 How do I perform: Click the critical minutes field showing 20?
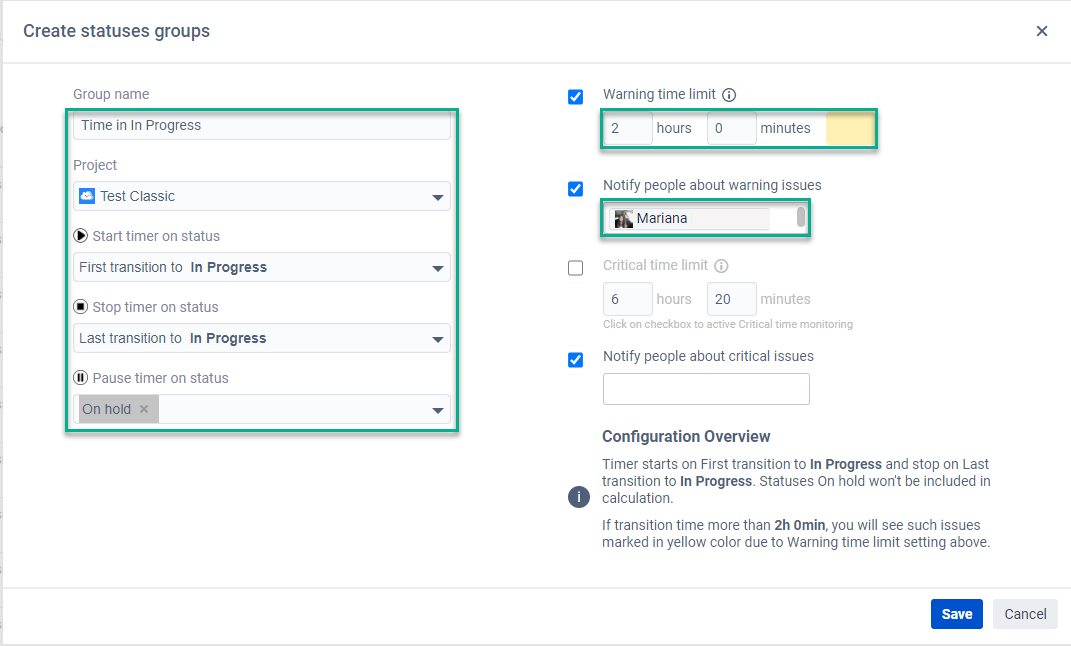(732, 299)
